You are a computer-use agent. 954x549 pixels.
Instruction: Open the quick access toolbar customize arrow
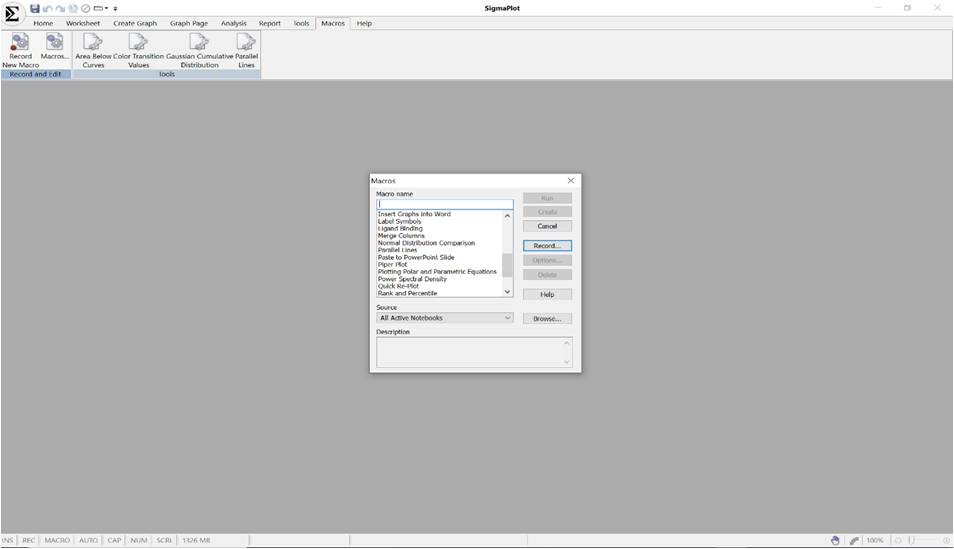(x=115, y=9)
